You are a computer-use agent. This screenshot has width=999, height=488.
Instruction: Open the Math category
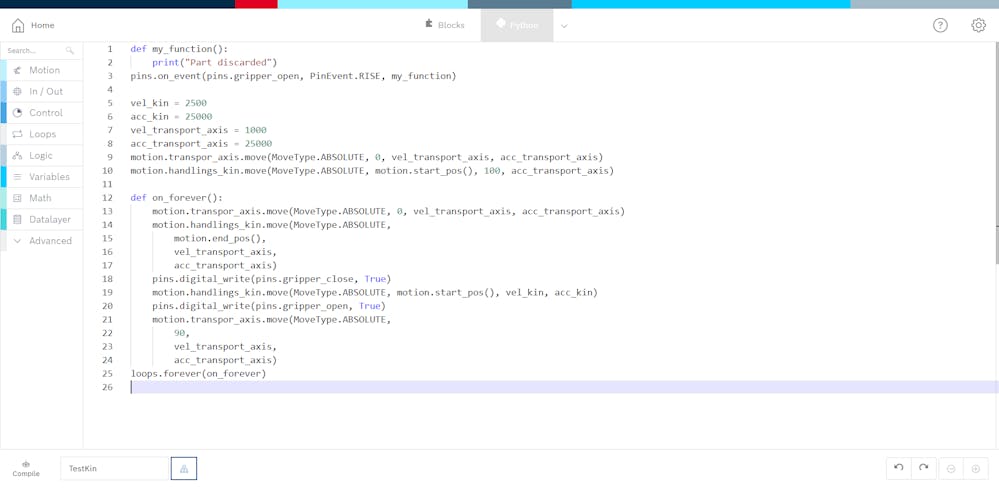pyautogui.click(x=41, y=198)
